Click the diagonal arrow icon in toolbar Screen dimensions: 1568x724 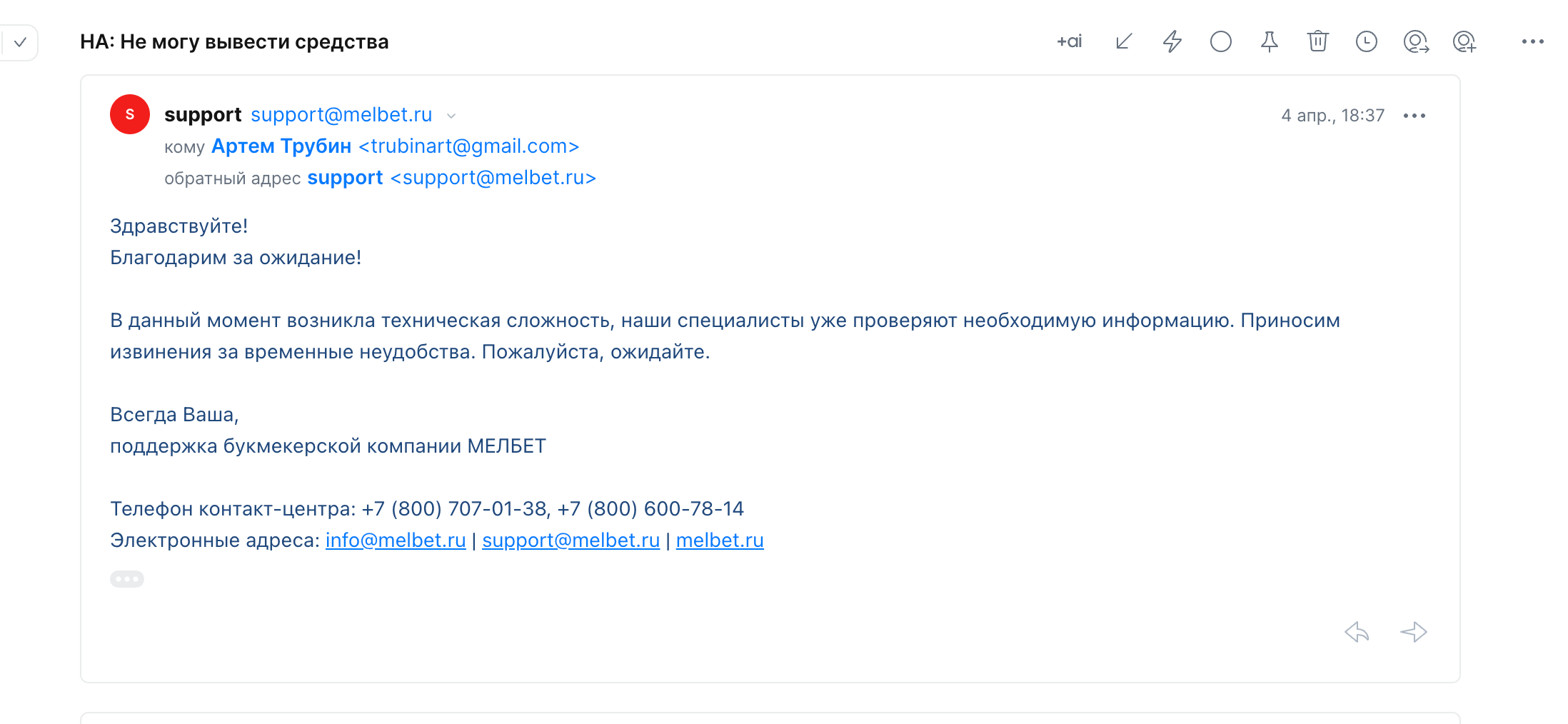pos(1124,41)
